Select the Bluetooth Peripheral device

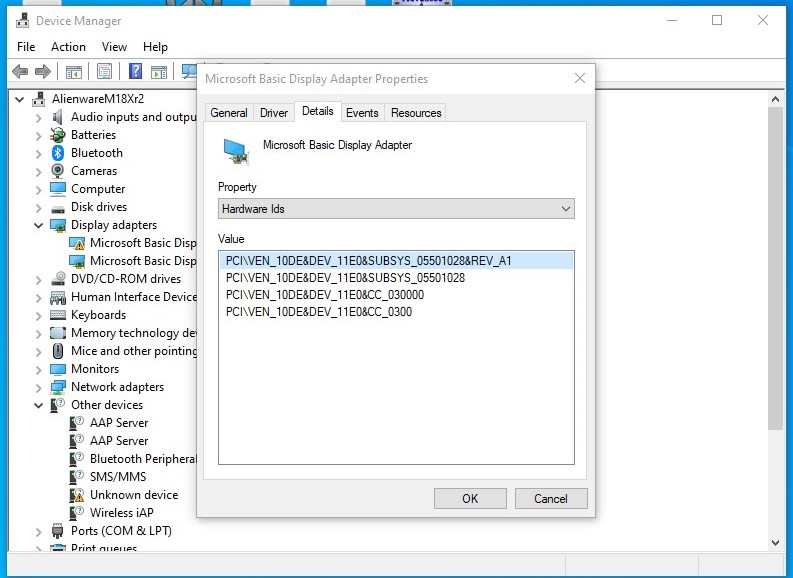[143, 459]
